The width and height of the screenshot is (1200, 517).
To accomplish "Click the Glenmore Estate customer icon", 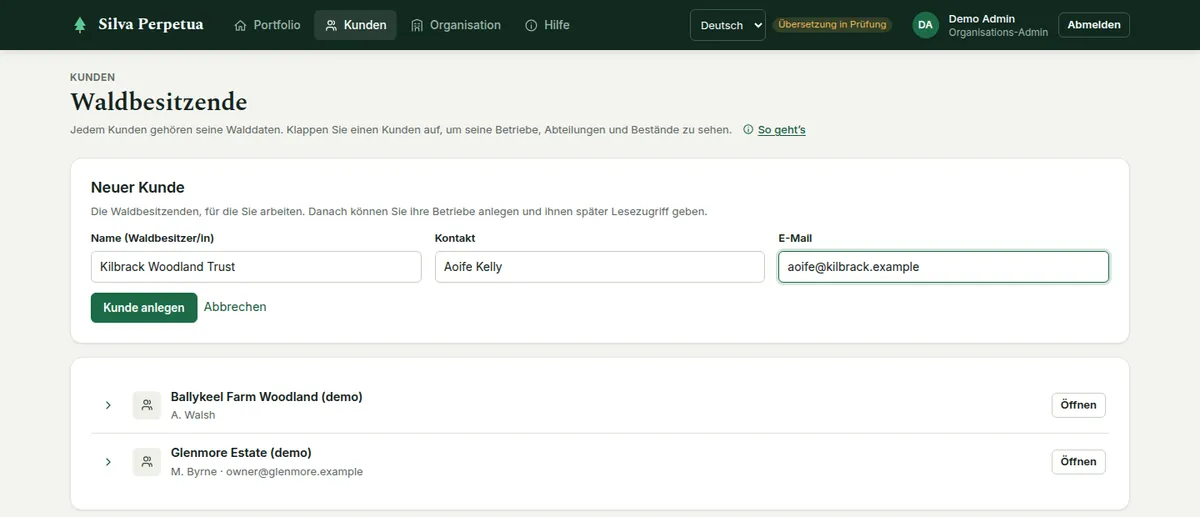I will 147,461.
